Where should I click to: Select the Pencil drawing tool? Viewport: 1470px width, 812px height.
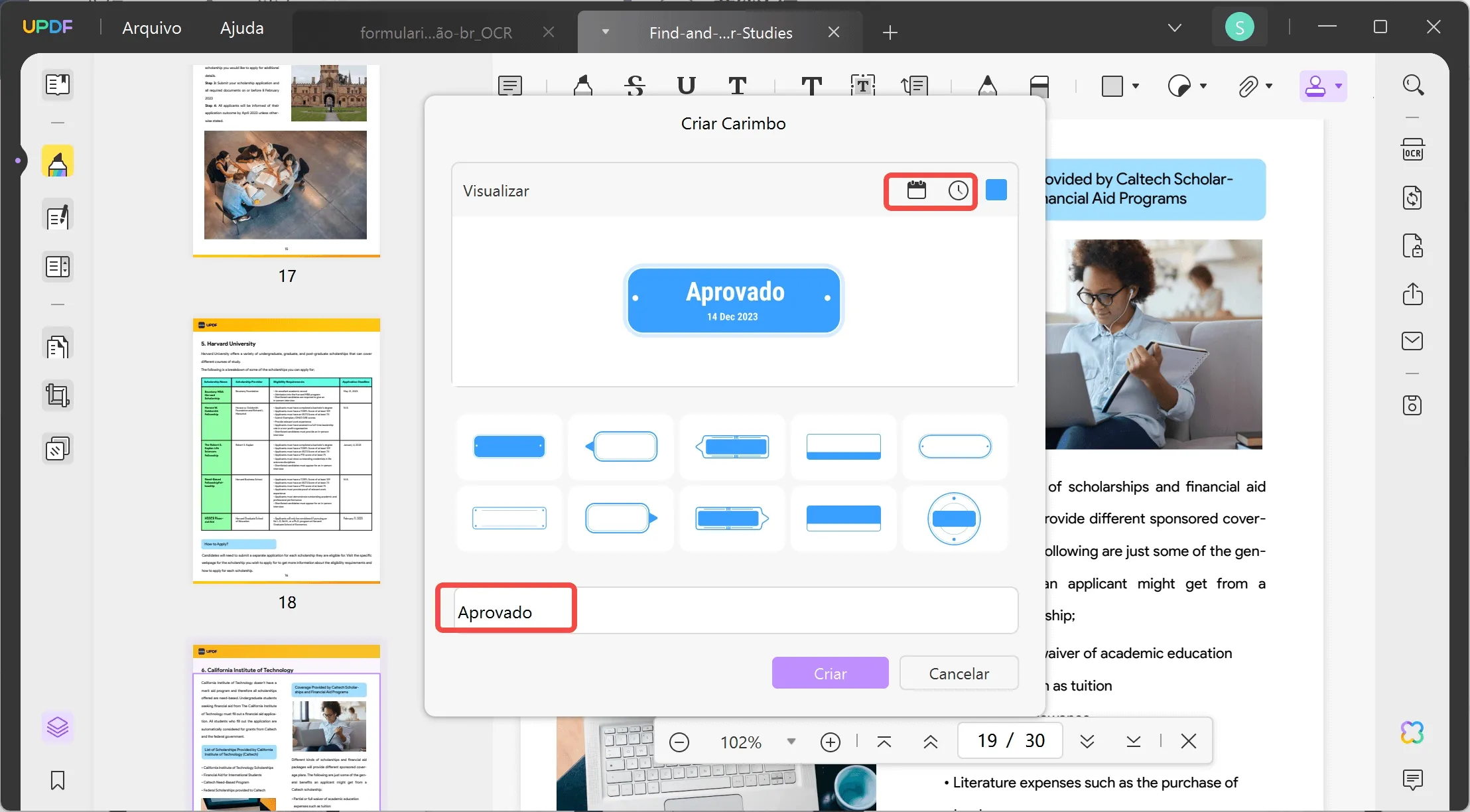click(987, 85)
